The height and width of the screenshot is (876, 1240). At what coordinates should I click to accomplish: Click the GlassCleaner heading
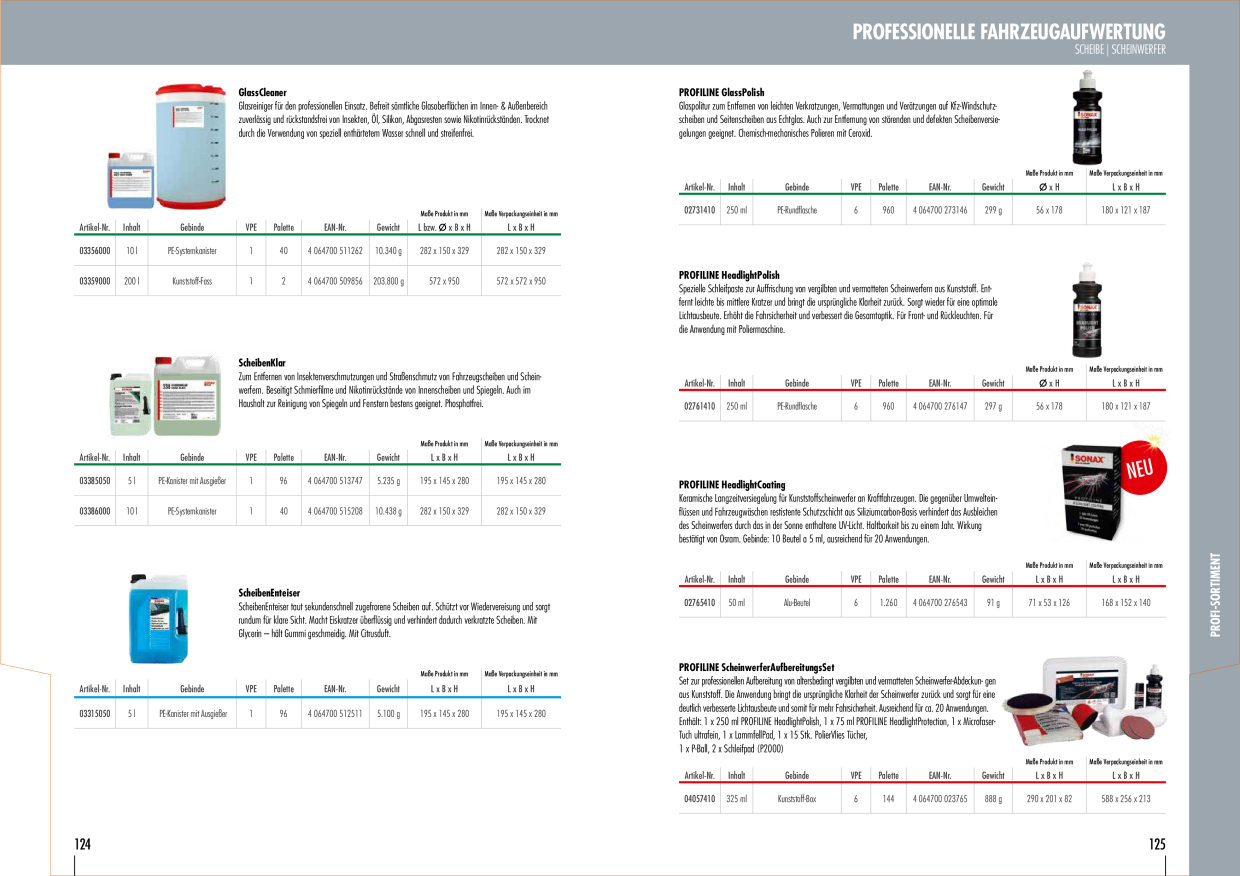(x=263, y=92)
